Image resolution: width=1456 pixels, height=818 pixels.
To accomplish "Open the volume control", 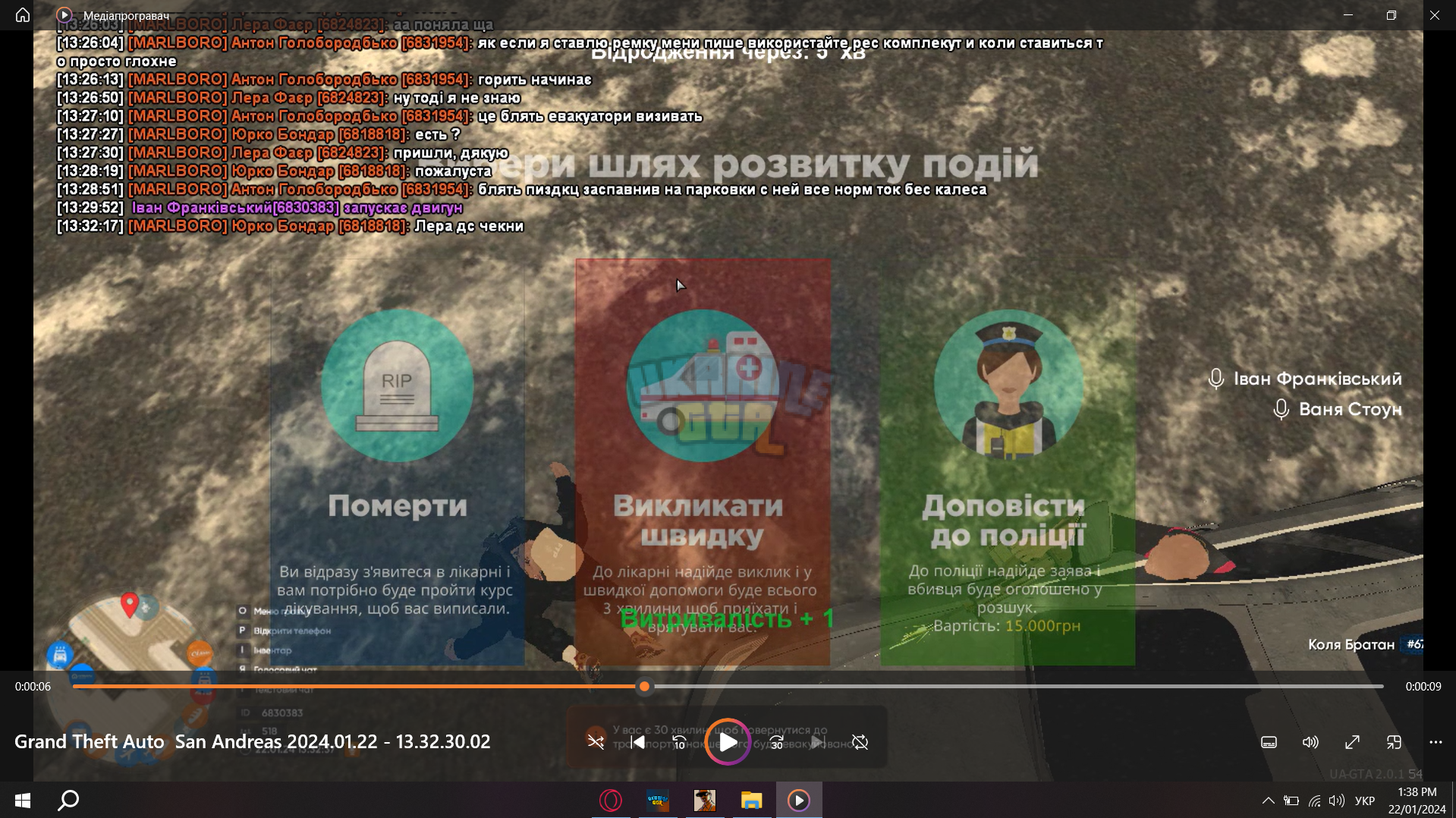I will click(x=1310, y=742).
